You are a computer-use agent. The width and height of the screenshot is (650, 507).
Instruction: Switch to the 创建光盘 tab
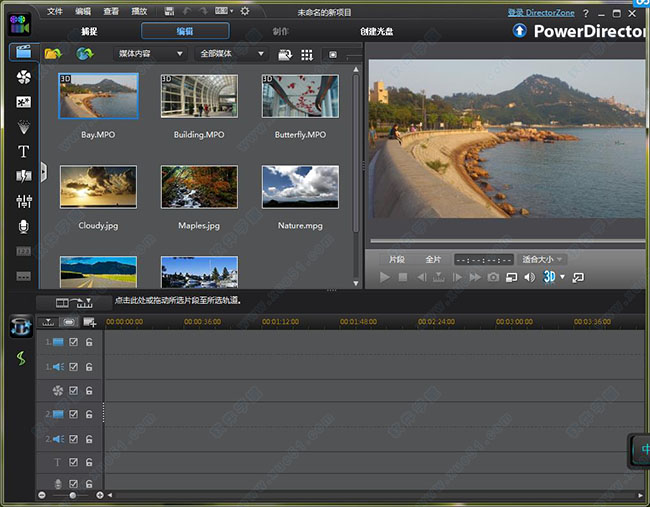376,32
